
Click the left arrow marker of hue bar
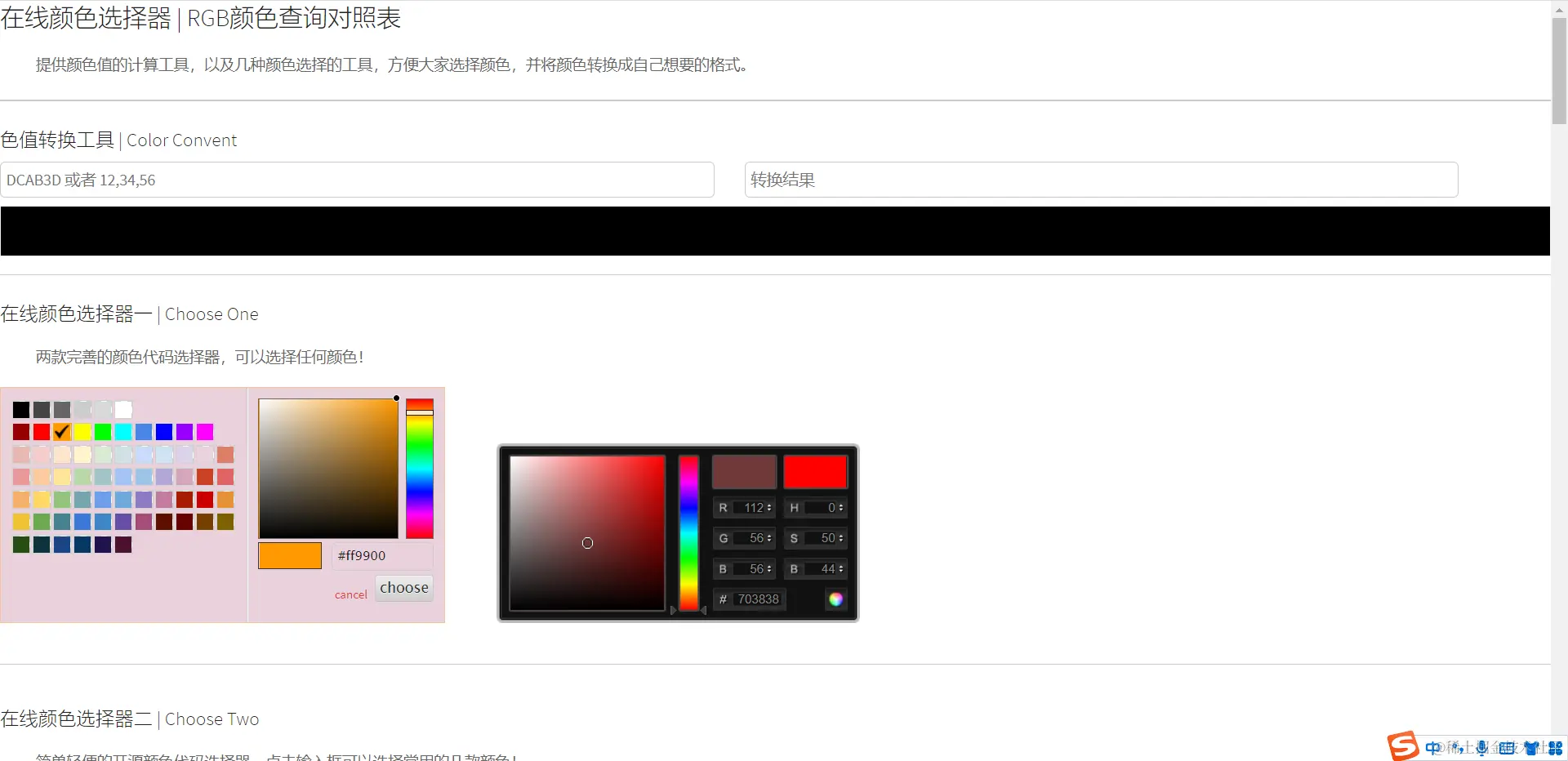[674, 611]
